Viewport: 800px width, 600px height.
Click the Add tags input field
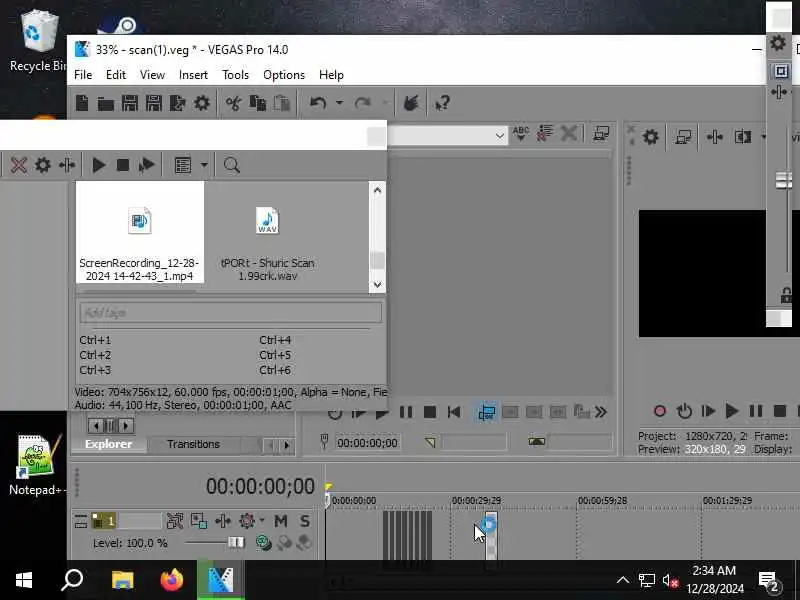(x=231, y=312)
